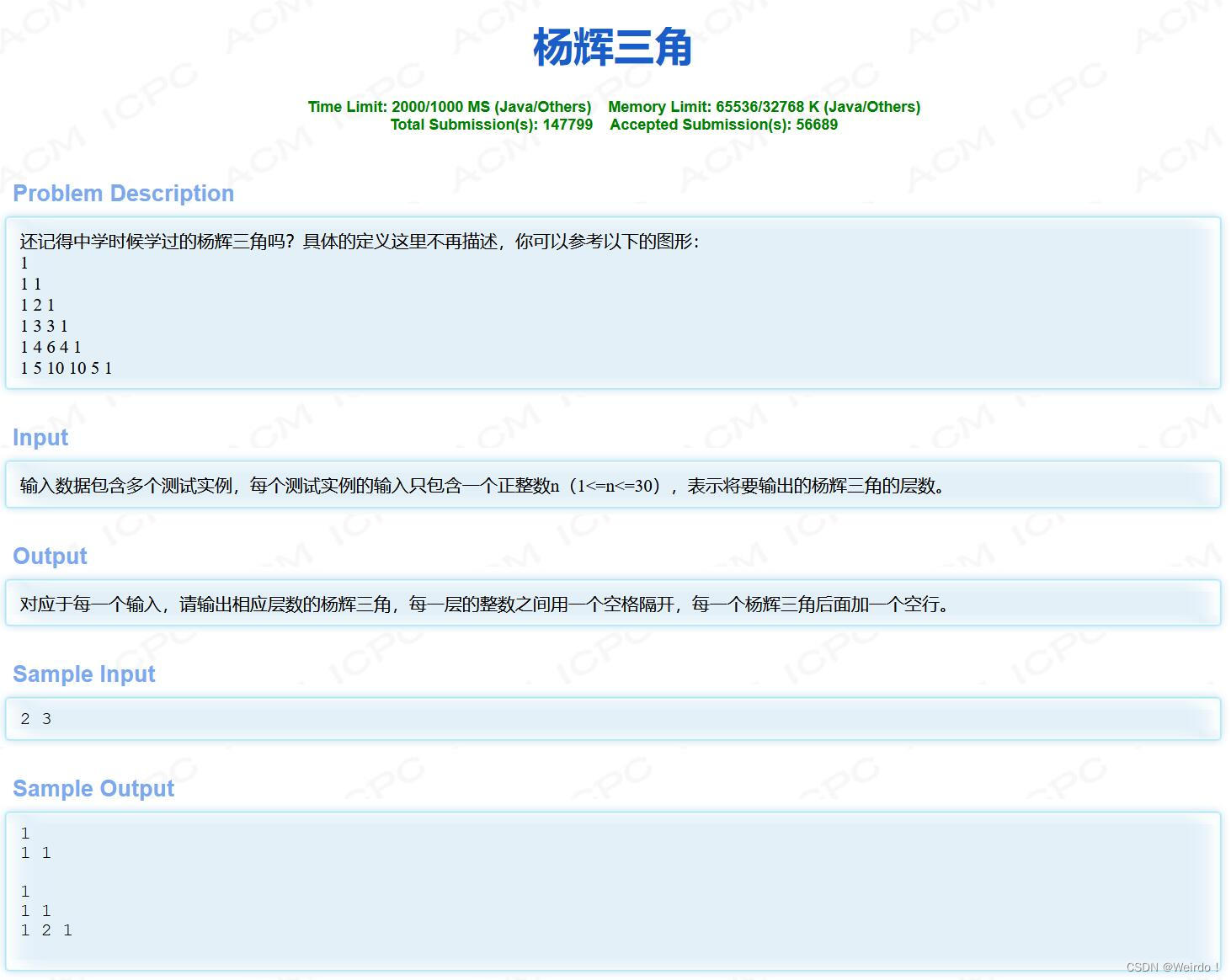This screenshot has width=1231, height=980.
Task: Click the Memory Limit information line
Action: (x=765, y=106)
